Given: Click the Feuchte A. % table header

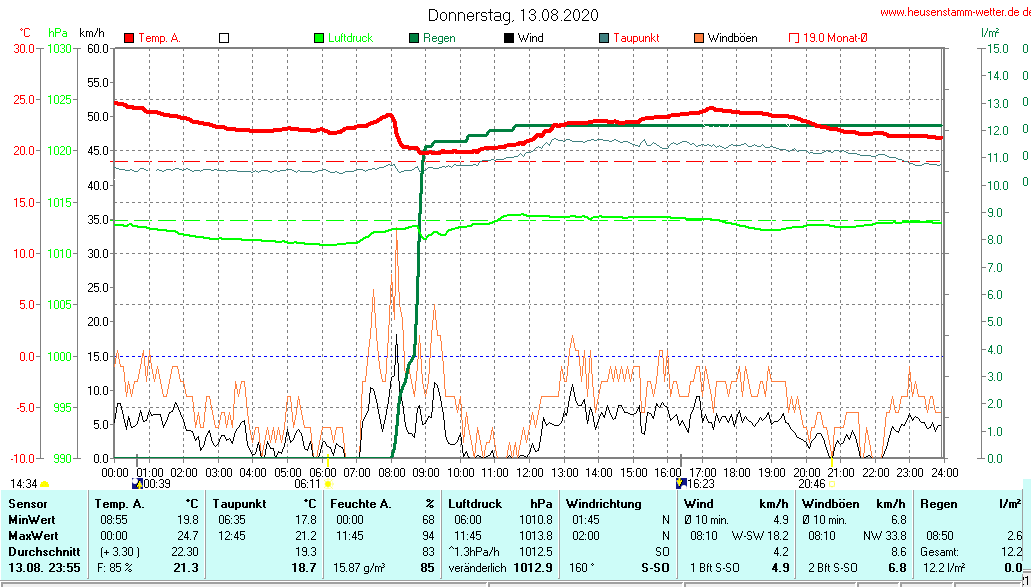Looking at the screenshot, I should [382, 504].
